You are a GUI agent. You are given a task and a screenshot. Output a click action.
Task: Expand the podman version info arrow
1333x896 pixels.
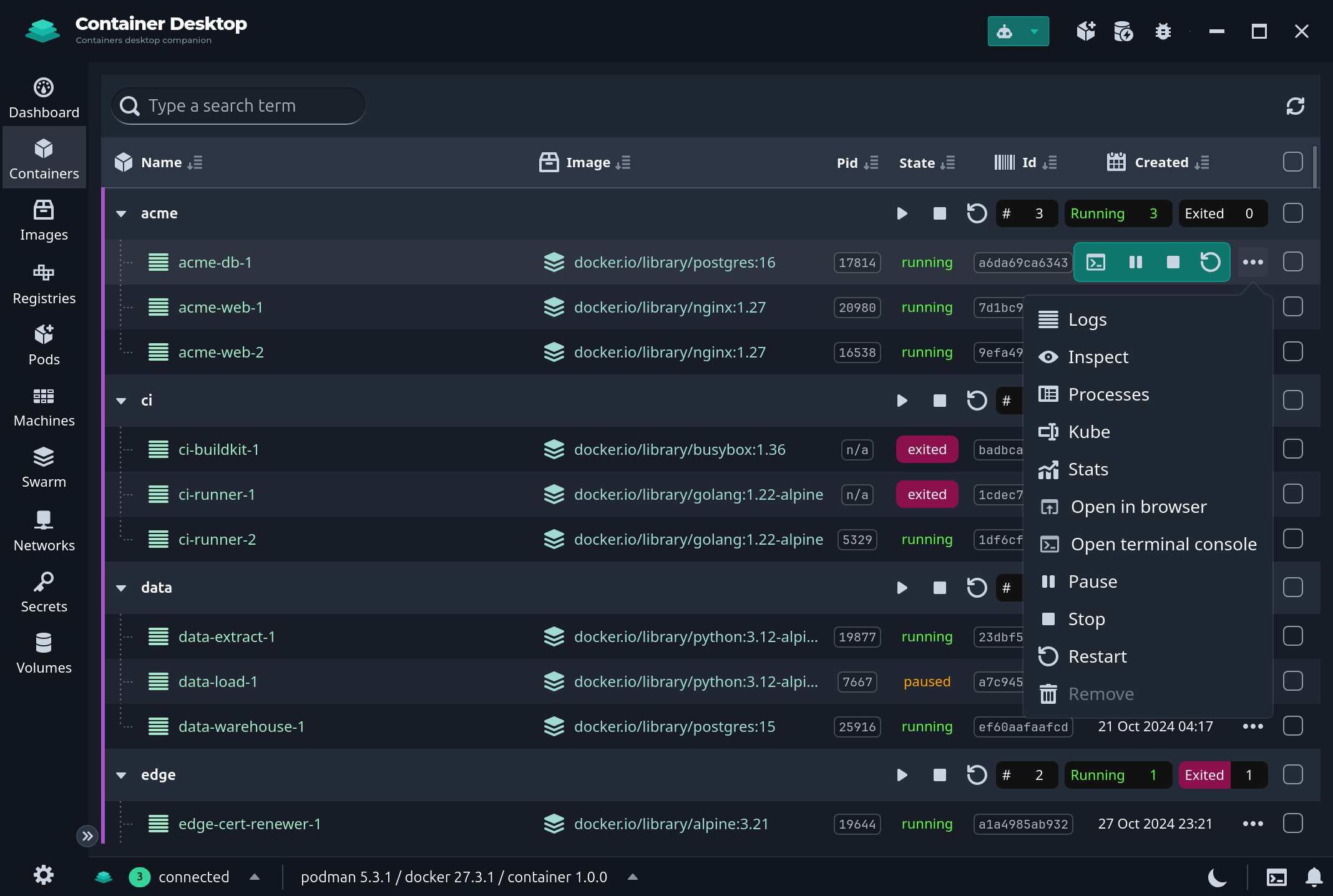coord(633,877)
